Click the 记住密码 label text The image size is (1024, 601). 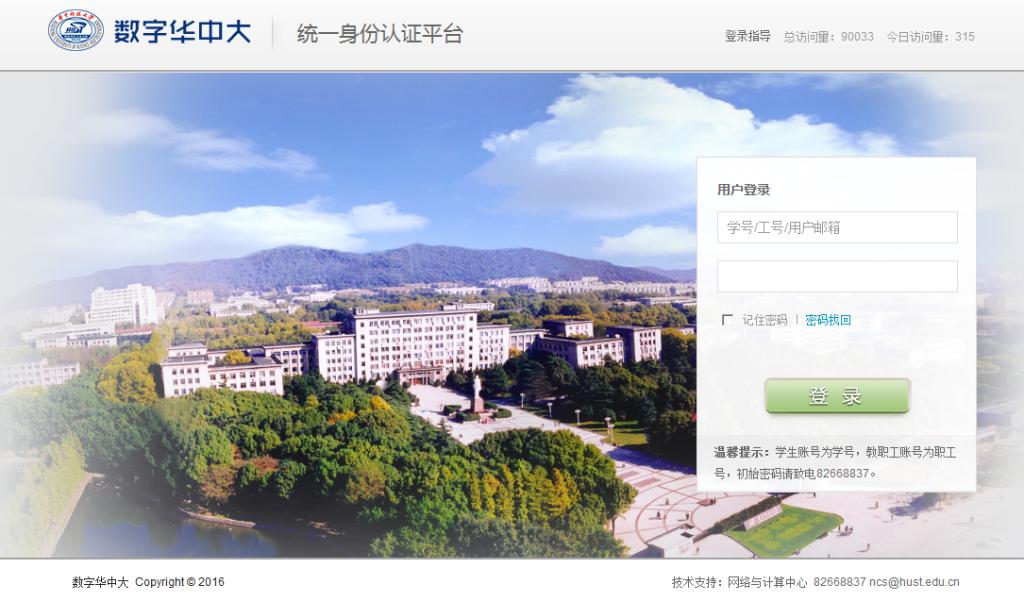[x=764, y=320]
